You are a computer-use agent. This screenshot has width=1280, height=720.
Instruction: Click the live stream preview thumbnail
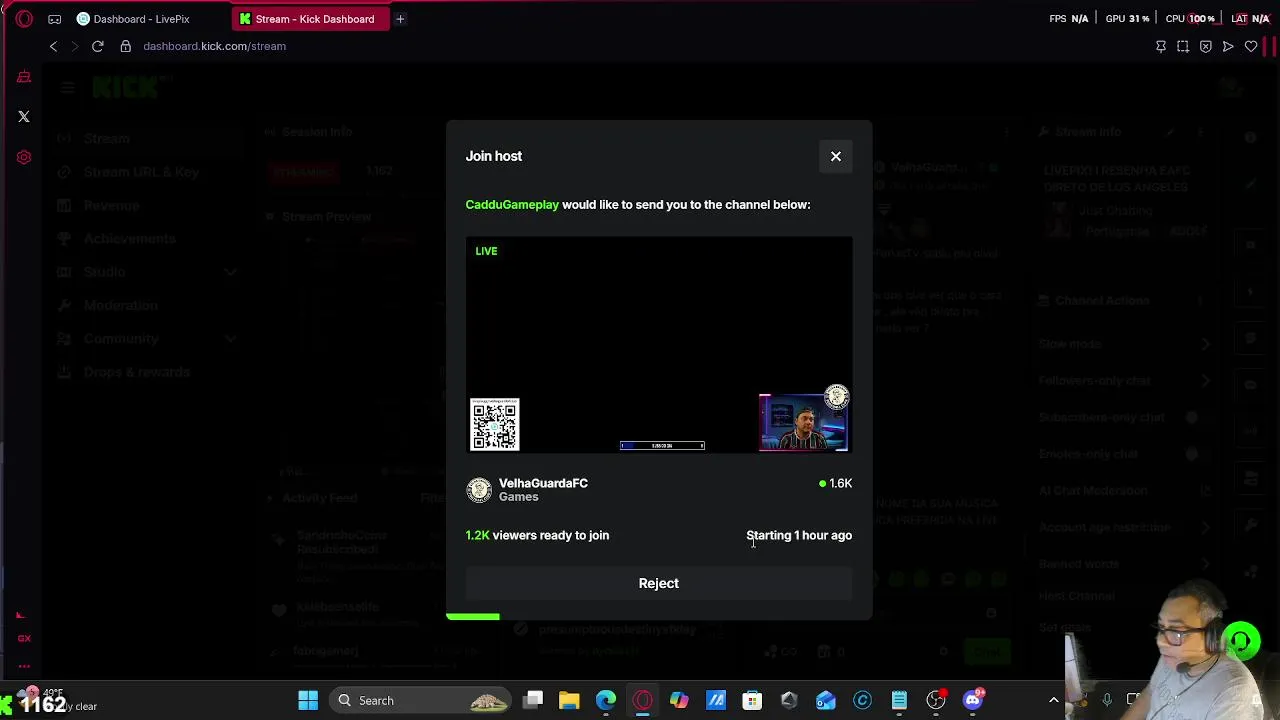point(659,345)
